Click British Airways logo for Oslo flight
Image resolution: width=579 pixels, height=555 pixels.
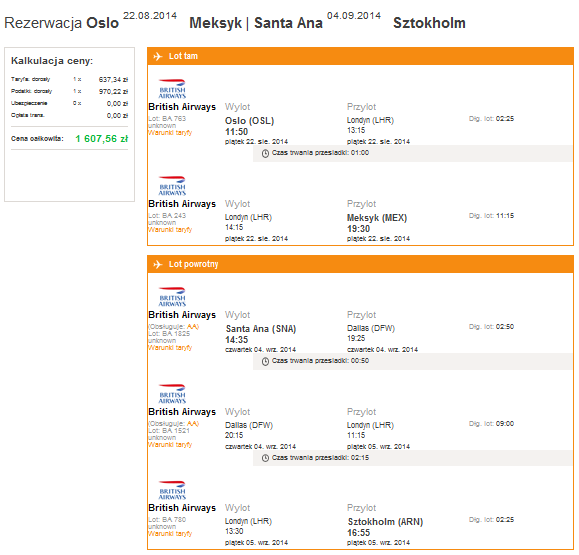pyautogui.click(x=172, y=89)
